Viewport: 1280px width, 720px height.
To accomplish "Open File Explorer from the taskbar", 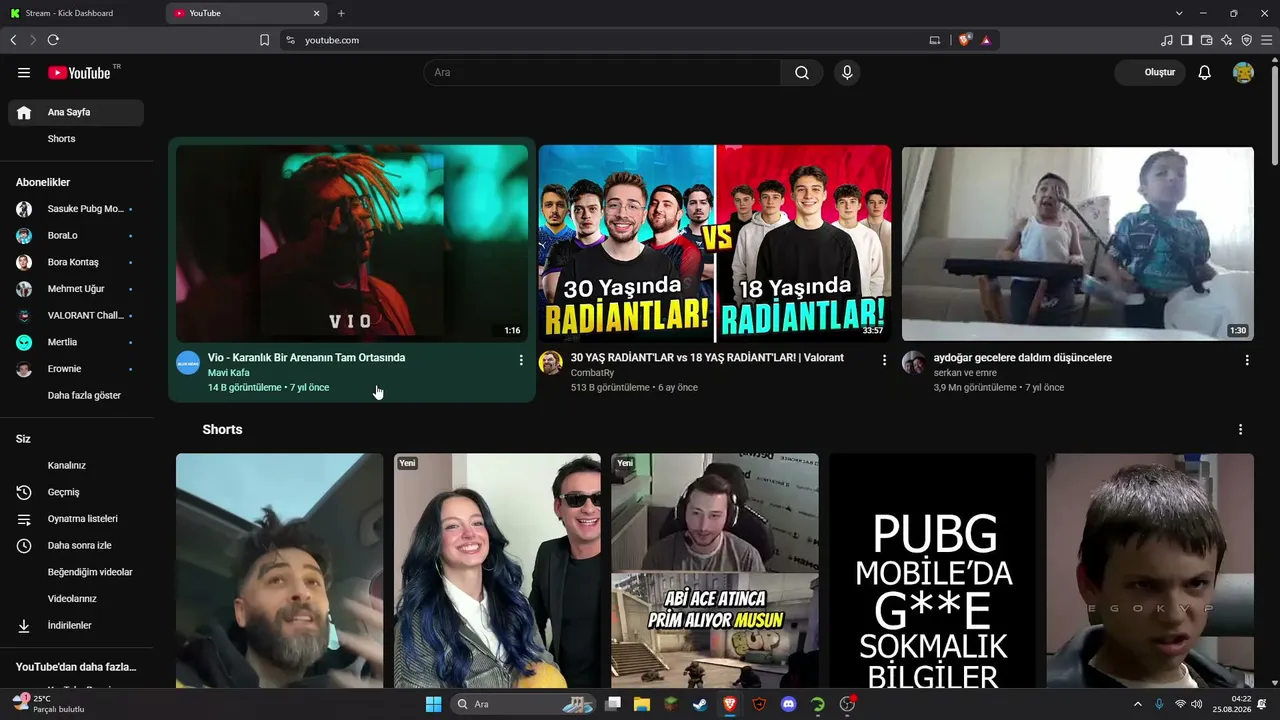I will pyautogui.click(x=642, y=704).
